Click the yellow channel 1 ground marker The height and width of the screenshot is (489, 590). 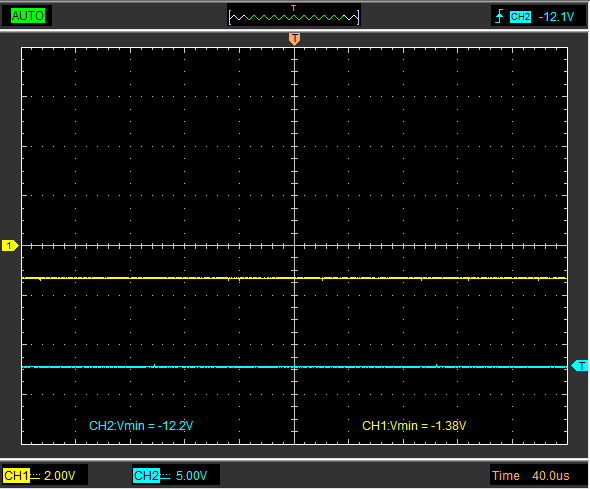pyautogui.click(x=10, y=246)
